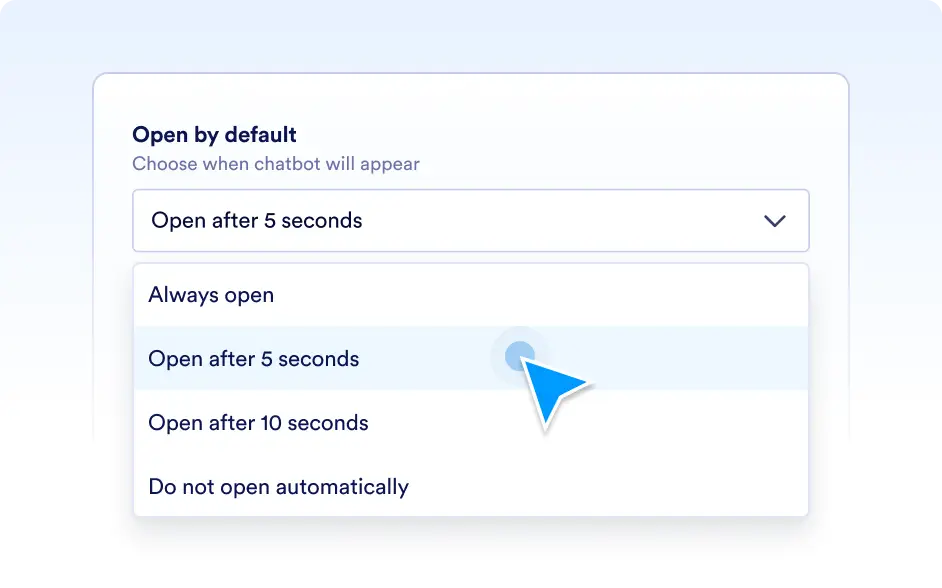This screenshot has height=588, width=942.
Task: Pick the first entry in the dropdown list
Action: coord(470,295)
